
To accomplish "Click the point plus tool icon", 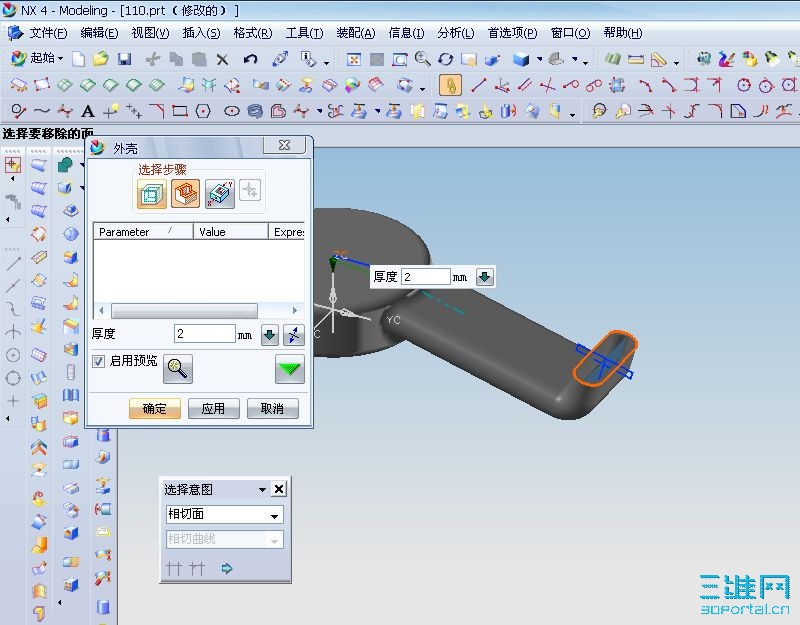I will pos(110,111).
